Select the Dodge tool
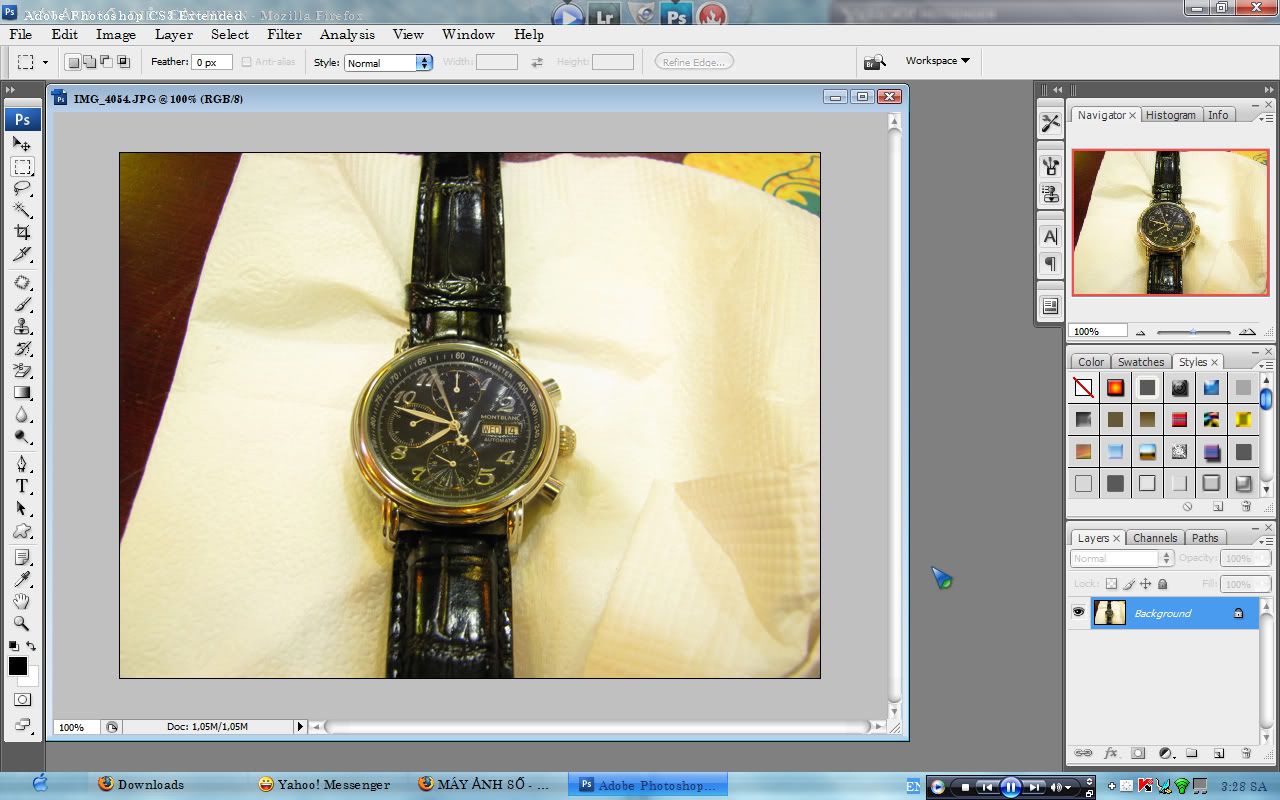 [x=22, y=437]
